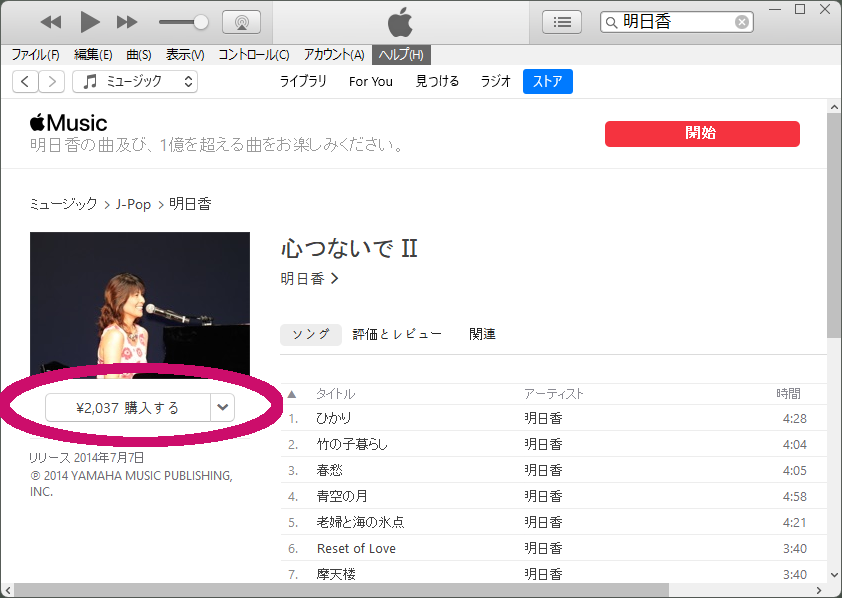Image resolution: width=842 pixels, height=598 pixels.
Task: Select track 6 Reset of Love
Action: pos(553,549)
